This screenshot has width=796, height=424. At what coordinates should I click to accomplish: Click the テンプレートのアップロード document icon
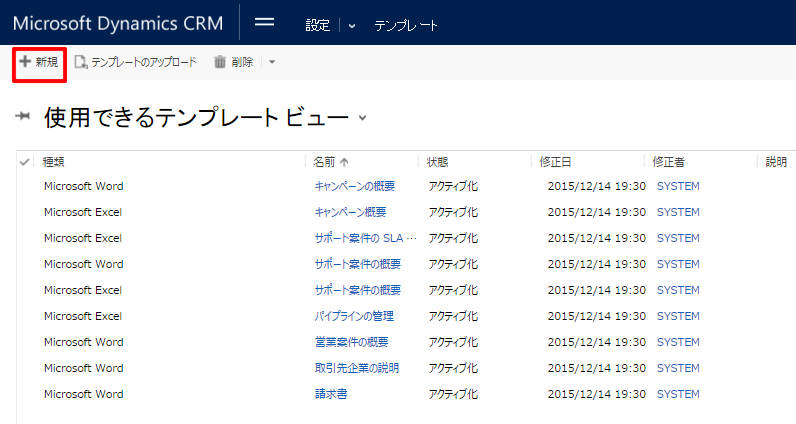(x=81, y=62)
